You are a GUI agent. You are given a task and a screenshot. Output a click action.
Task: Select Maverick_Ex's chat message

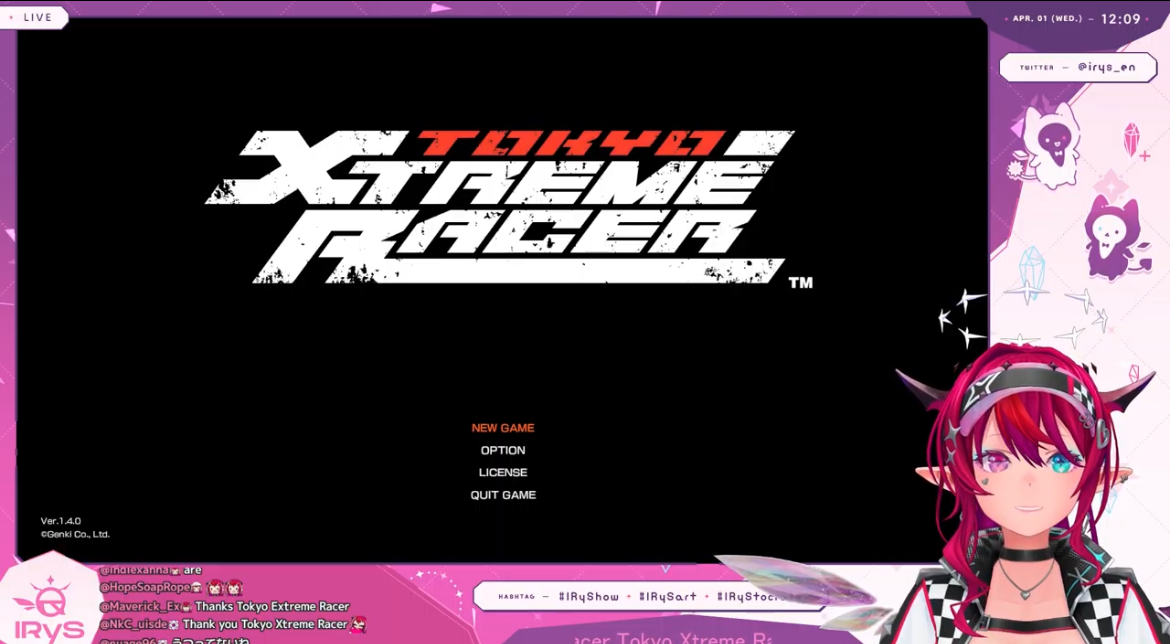point(224,606)
